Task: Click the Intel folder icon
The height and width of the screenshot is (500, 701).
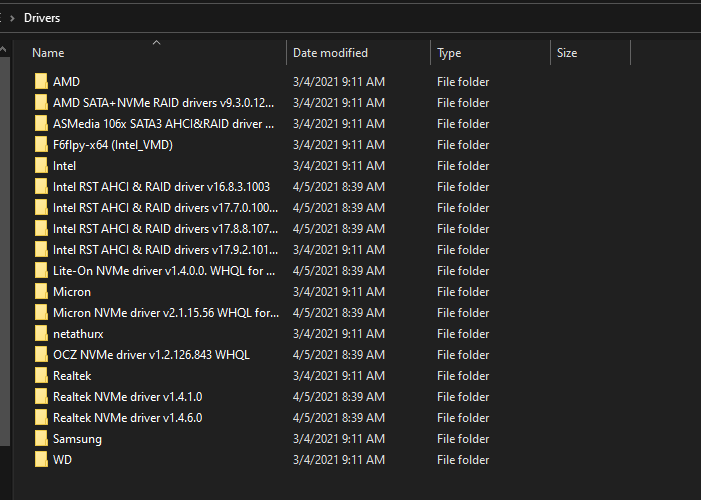Action: click(x=41, y=165)
